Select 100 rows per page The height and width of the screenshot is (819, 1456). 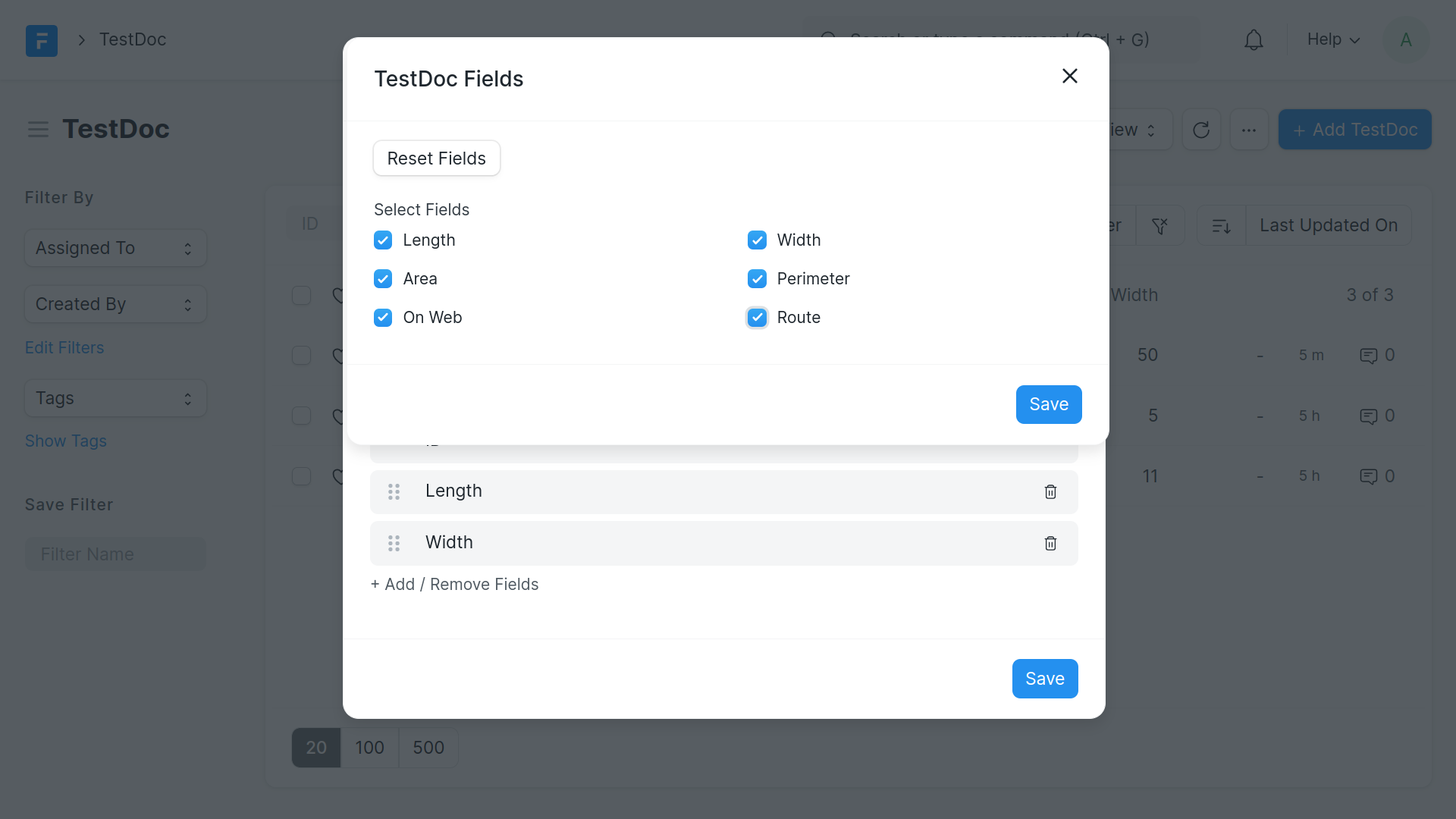[369, 748]
